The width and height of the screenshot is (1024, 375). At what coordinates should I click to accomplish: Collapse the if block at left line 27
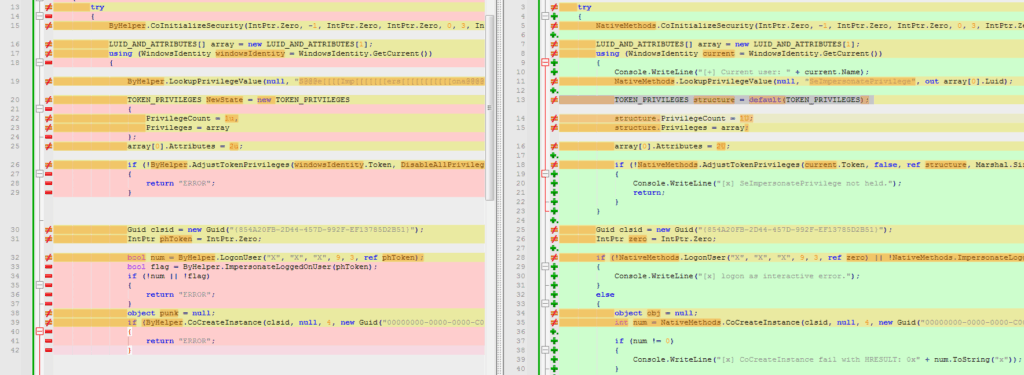click(39, 174)
